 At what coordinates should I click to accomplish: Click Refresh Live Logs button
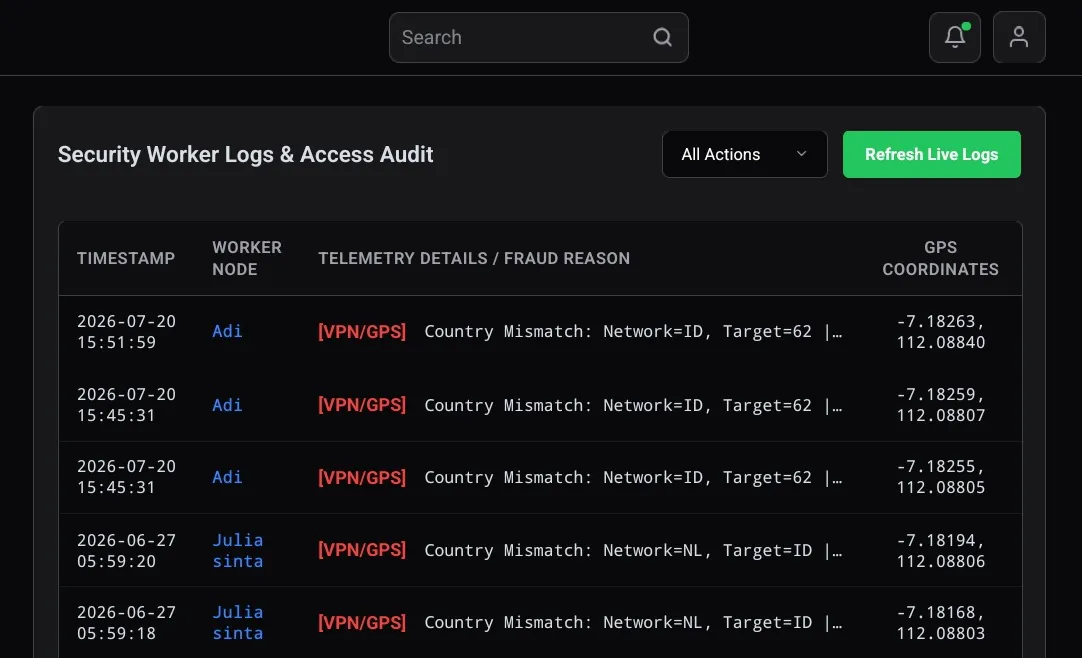click(x=932, y=154)
